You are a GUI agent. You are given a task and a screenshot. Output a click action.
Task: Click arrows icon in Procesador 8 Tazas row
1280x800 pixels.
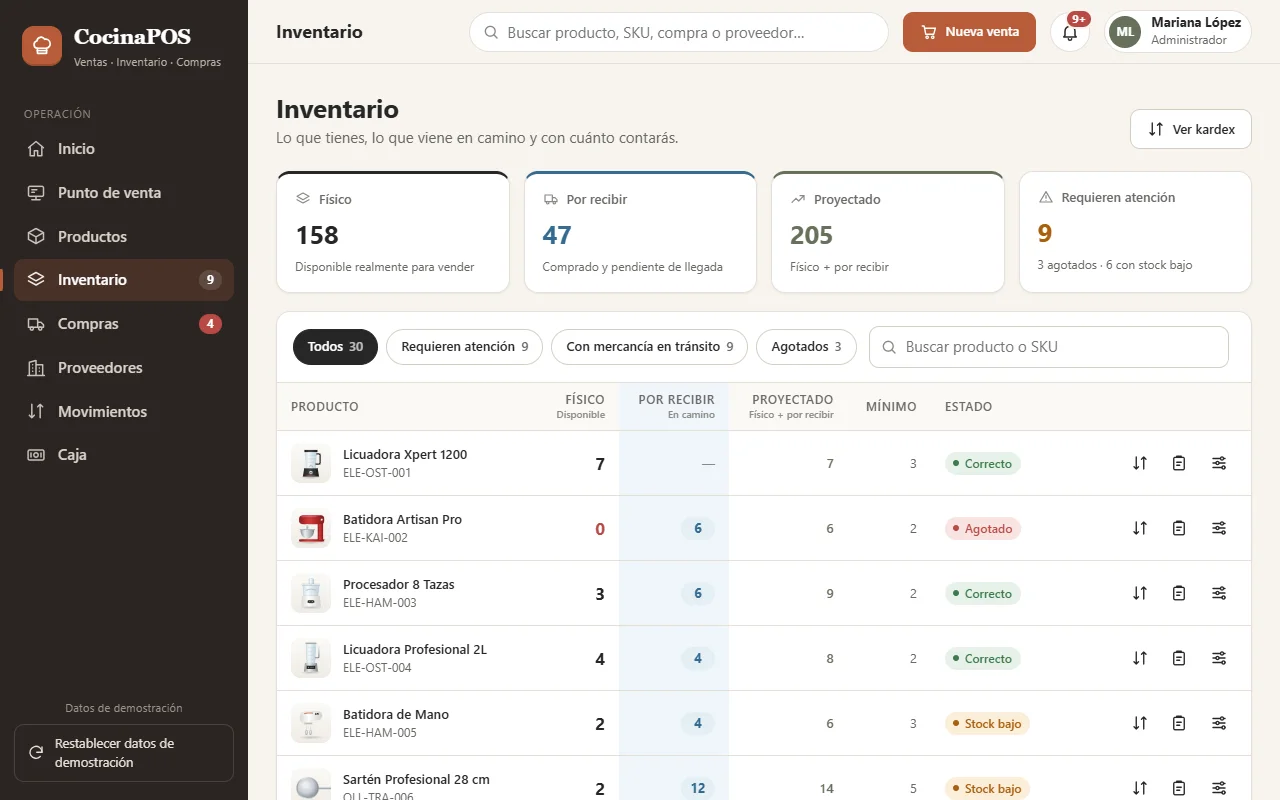[x=1140, y=593]
